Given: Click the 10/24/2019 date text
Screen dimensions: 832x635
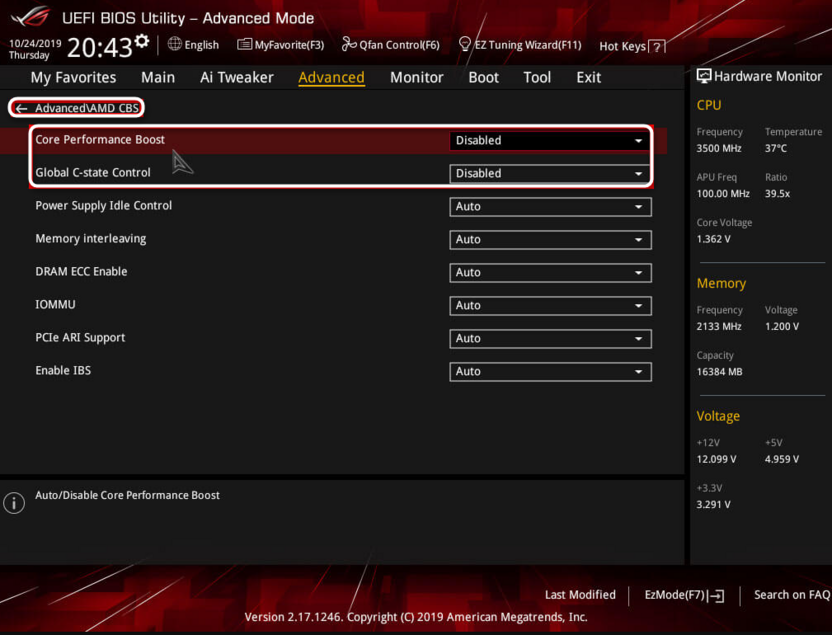Looking at the screenshot, I should coord(35,44).
